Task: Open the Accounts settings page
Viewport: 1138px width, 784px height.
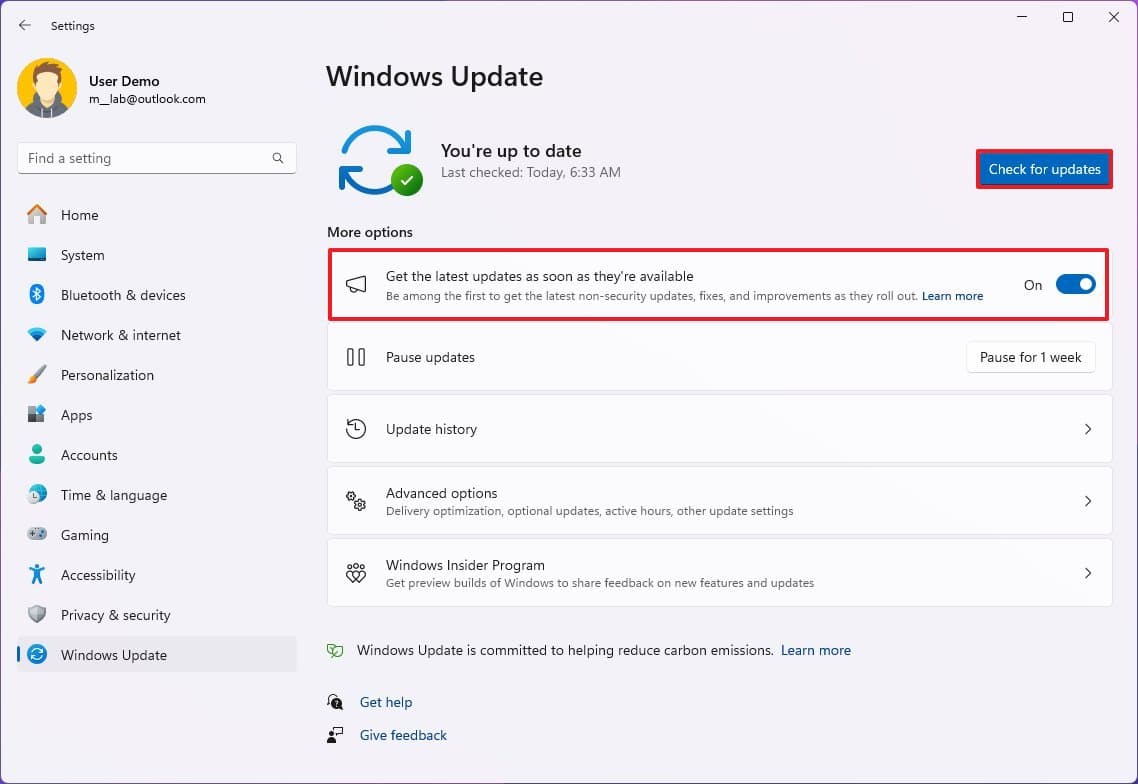Action: pos(89,455)
